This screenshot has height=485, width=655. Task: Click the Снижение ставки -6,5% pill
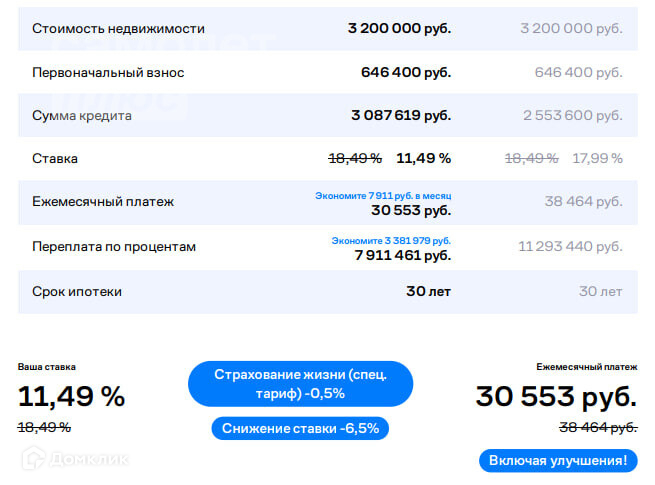[x=300, y=428]
